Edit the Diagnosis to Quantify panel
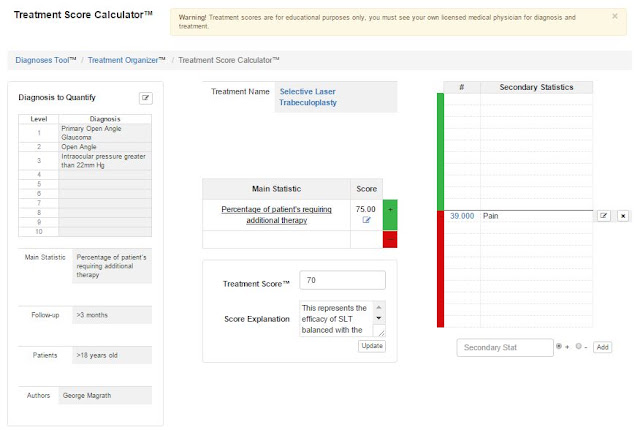The width and height of the screenshot is (640, 430). [x=146, y=98]
